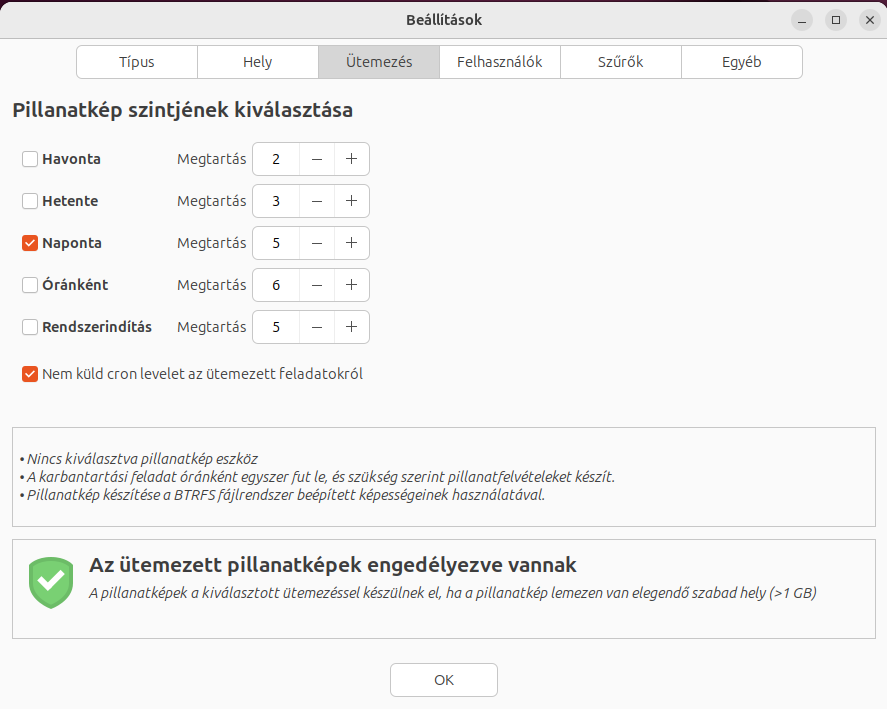Focus the Rendszerindítás retention number field
Viewport: 887px width, 709px height.
pos(276,327)
